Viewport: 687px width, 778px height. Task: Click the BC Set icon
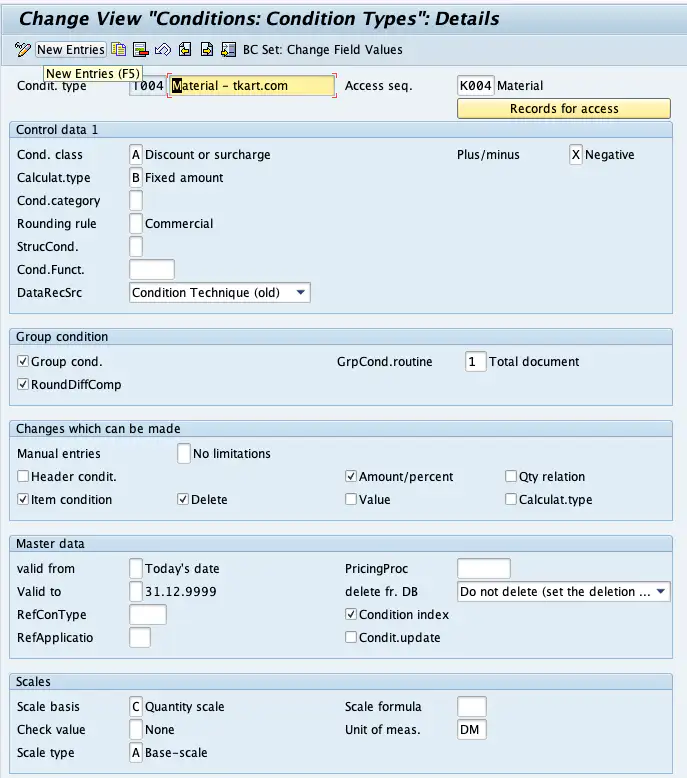(x=229, y=49)
